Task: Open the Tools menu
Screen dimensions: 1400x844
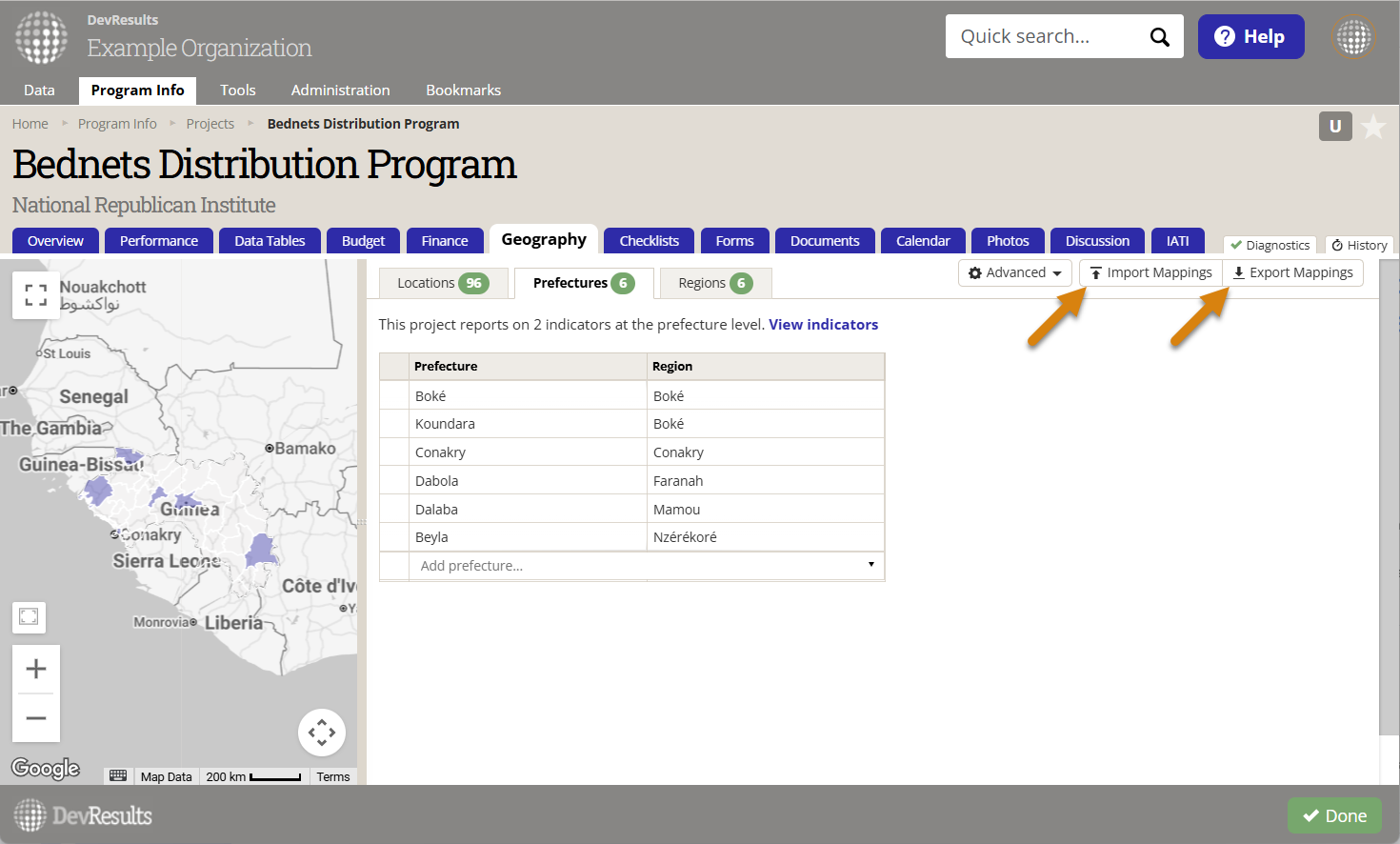Action: click(x=238, y=90)
